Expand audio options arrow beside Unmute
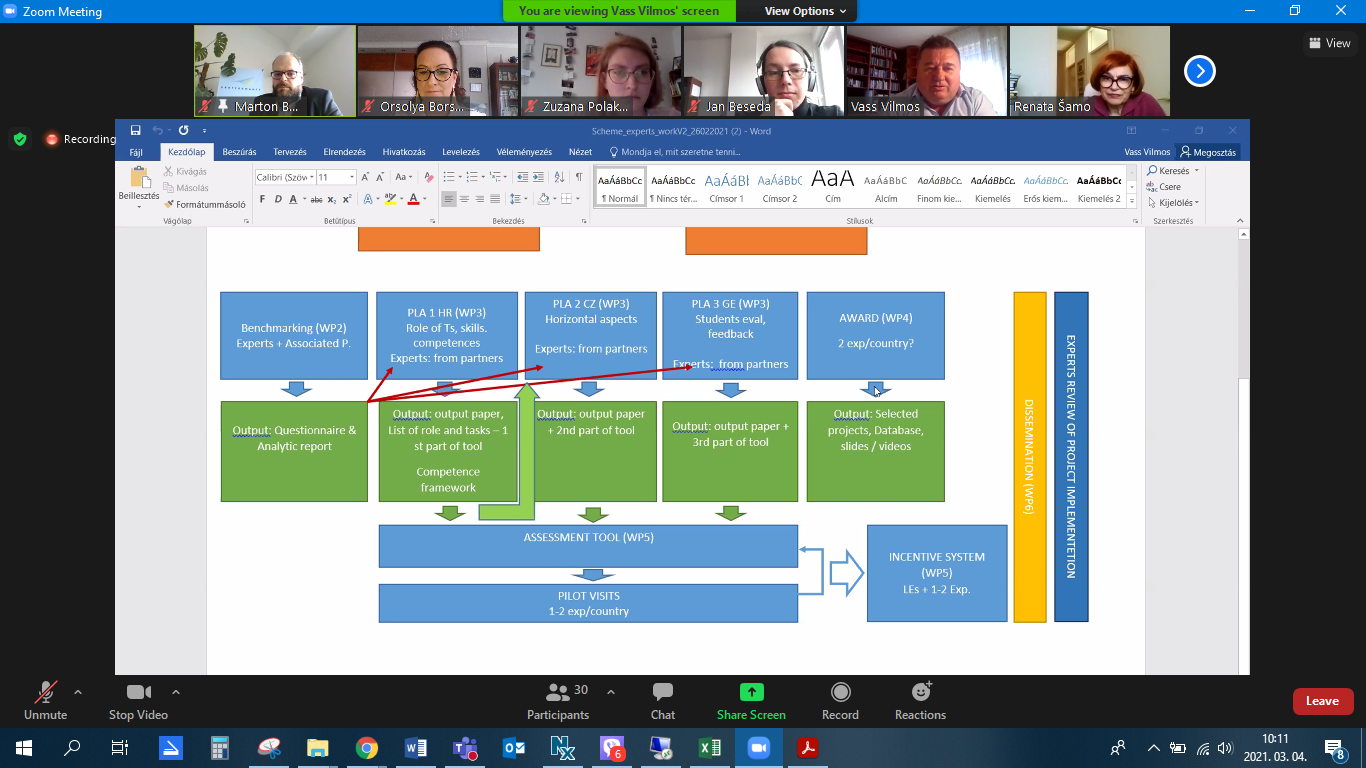This screenshot has height=768, width=1366. point(78,692)
